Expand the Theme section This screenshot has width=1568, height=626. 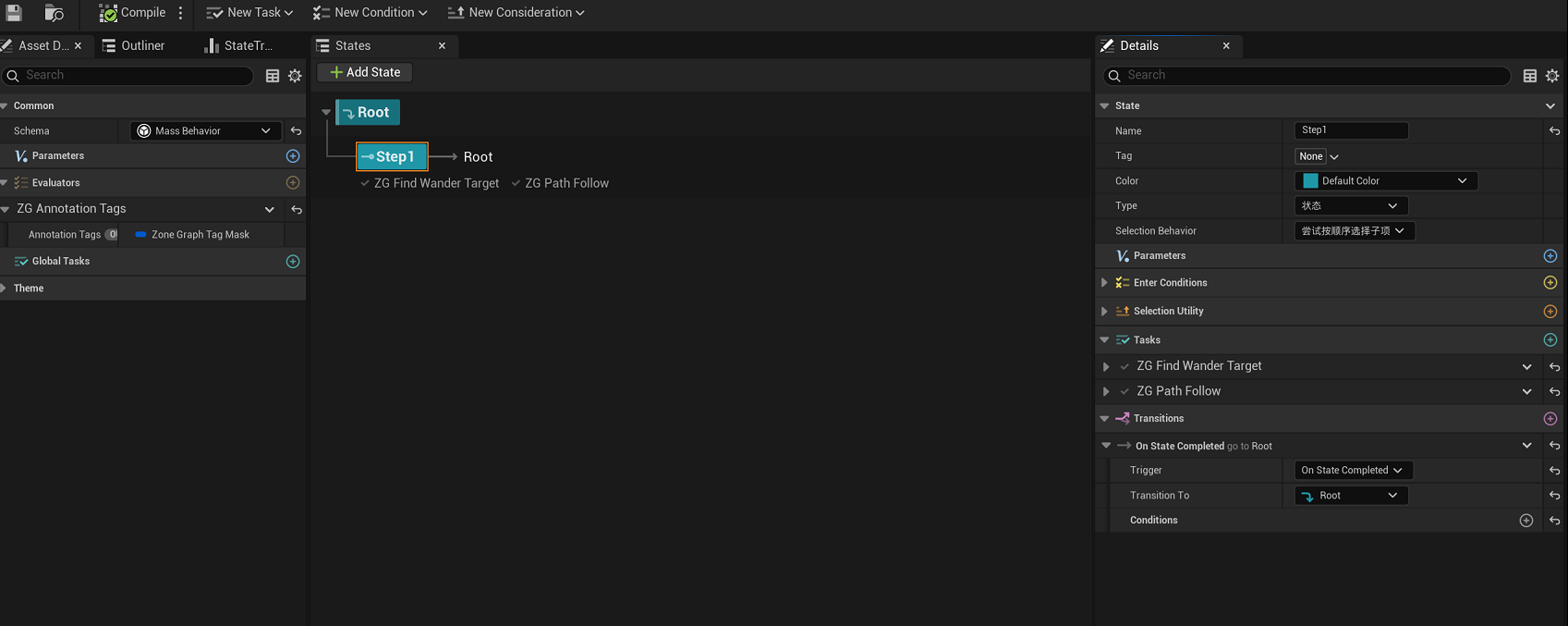pos(5,288)
